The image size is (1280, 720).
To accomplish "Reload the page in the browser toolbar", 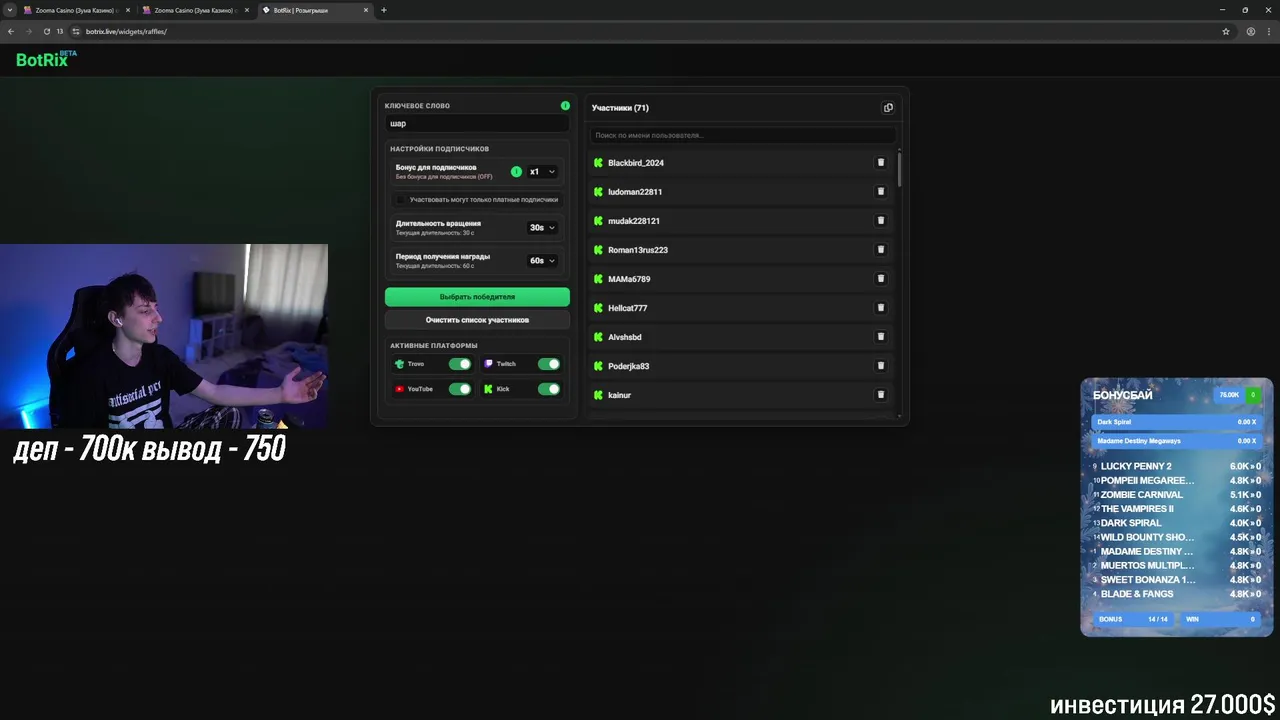I will (46, 31).
